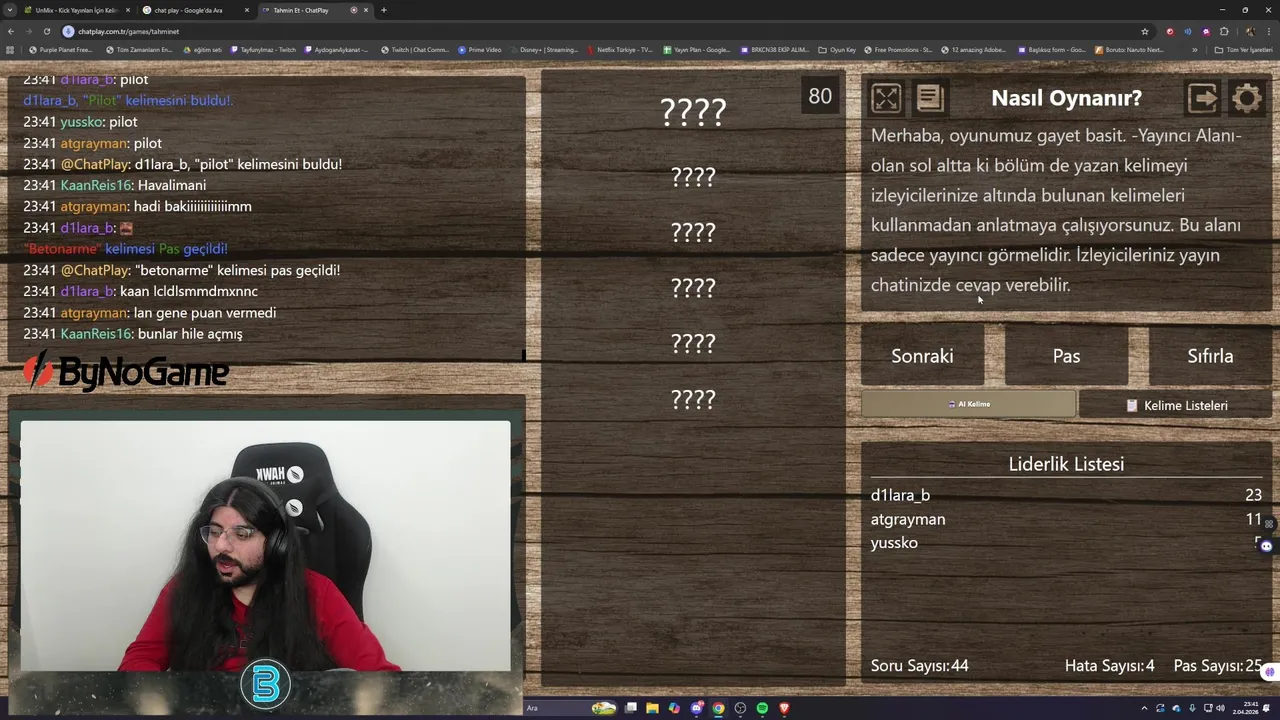
Task: Click the yussko leaderboard entry
Action: click(1066, 543)
